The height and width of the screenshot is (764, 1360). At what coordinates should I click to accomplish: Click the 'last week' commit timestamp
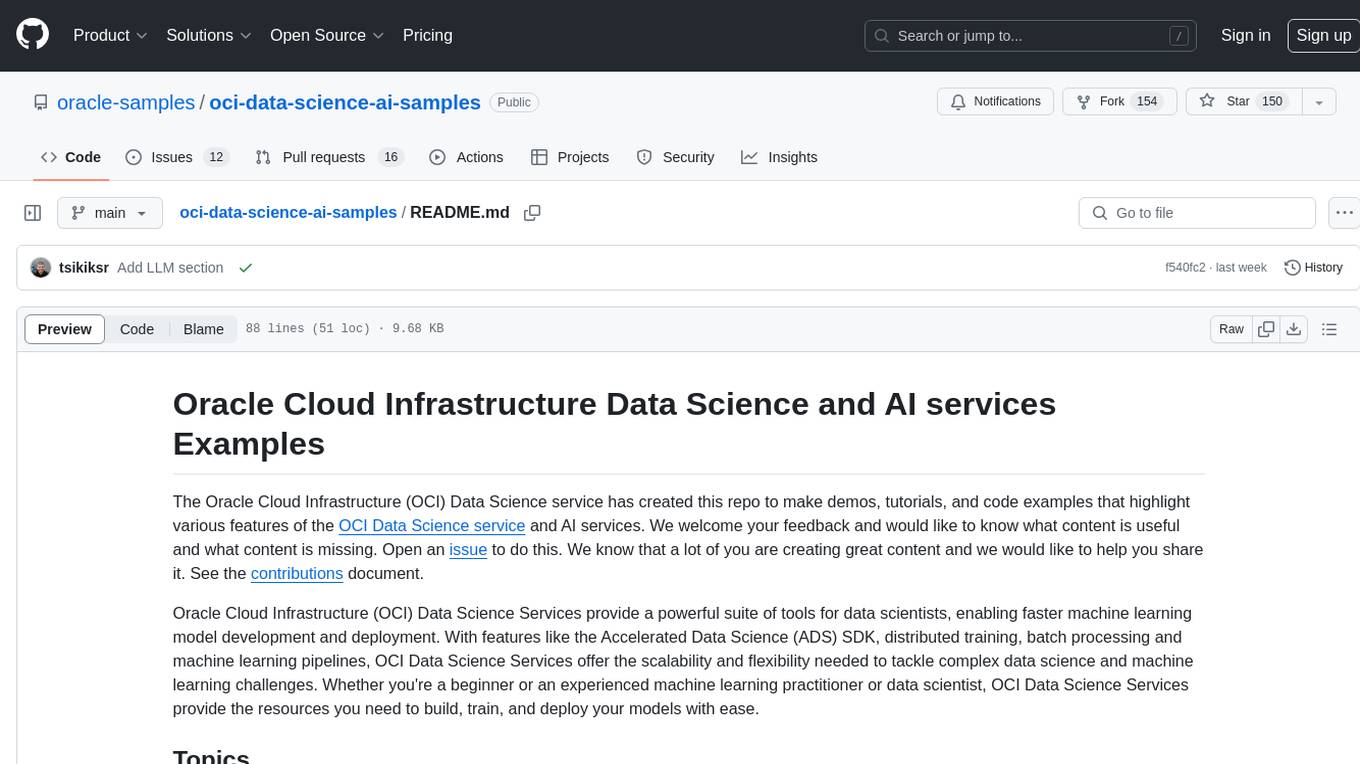1241,268
